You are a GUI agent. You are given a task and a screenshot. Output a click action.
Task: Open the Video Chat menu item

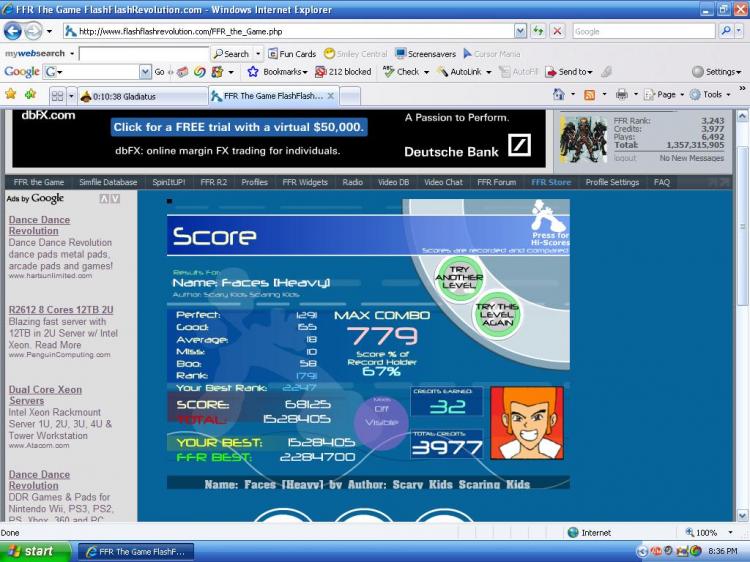click(x=443, y=182)
